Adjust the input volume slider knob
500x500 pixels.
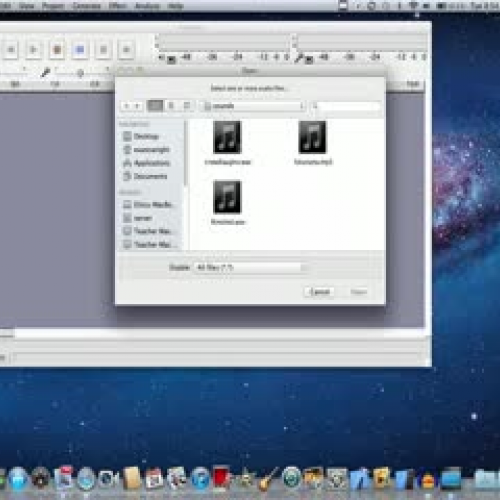pyautogui.click(x=80, y=72)
